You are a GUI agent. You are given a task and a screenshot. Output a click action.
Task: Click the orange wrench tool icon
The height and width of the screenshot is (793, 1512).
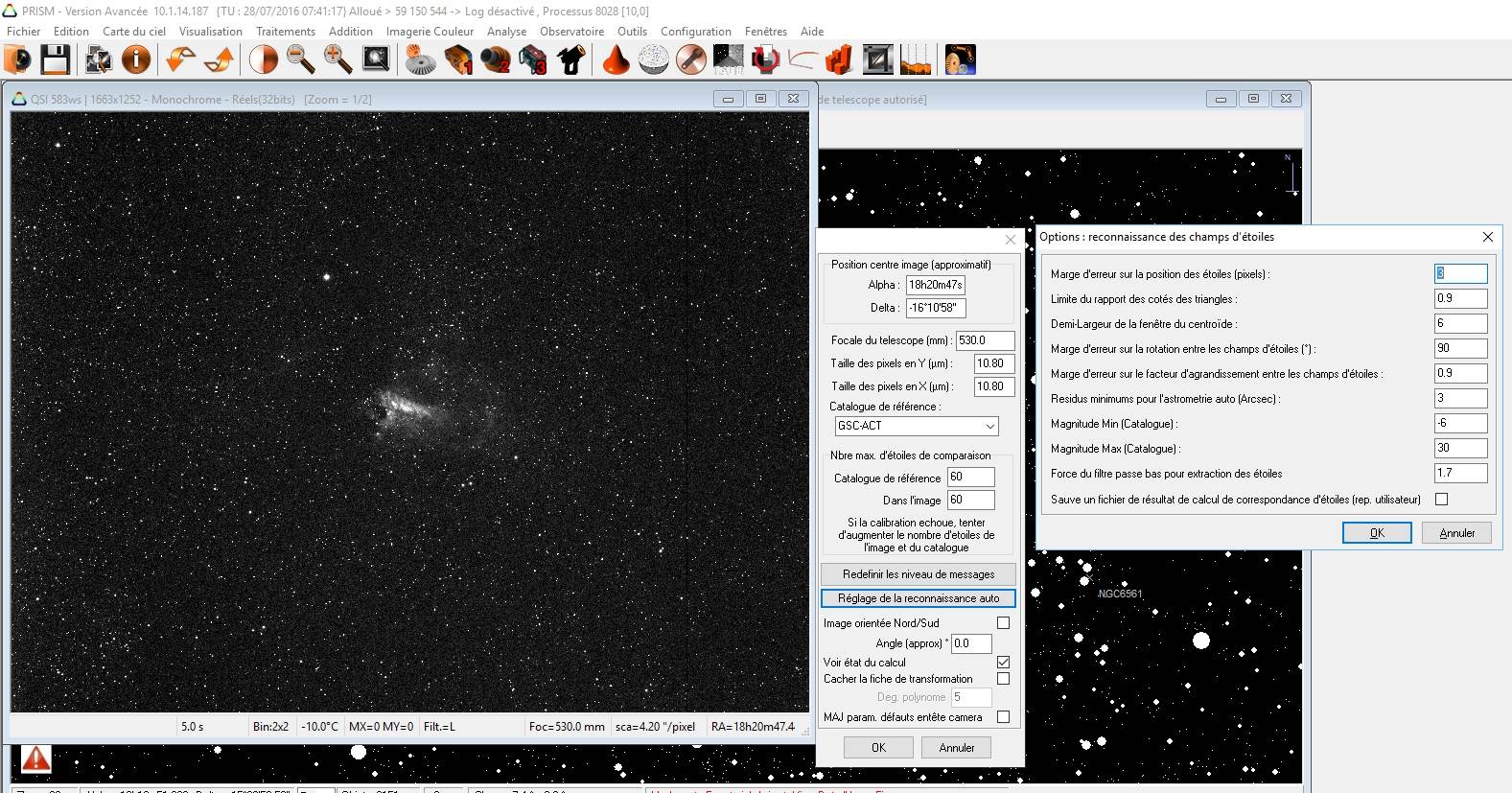click(x=690, y=59)
